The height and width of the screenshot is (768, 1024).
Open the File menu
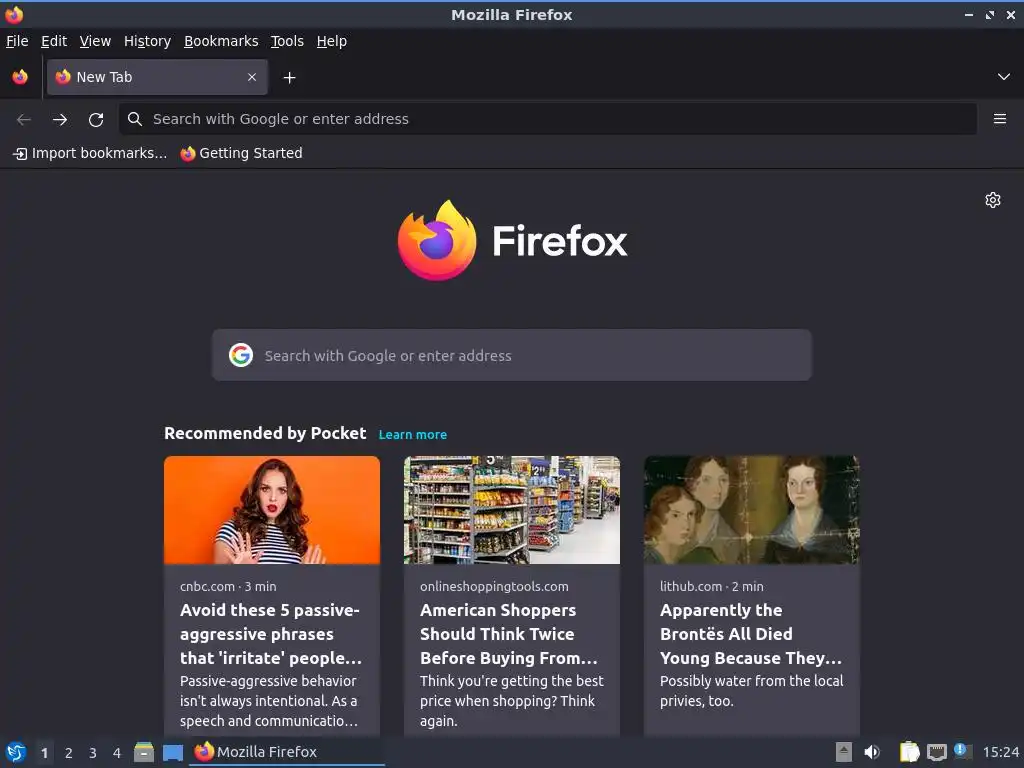pos(17,41)
